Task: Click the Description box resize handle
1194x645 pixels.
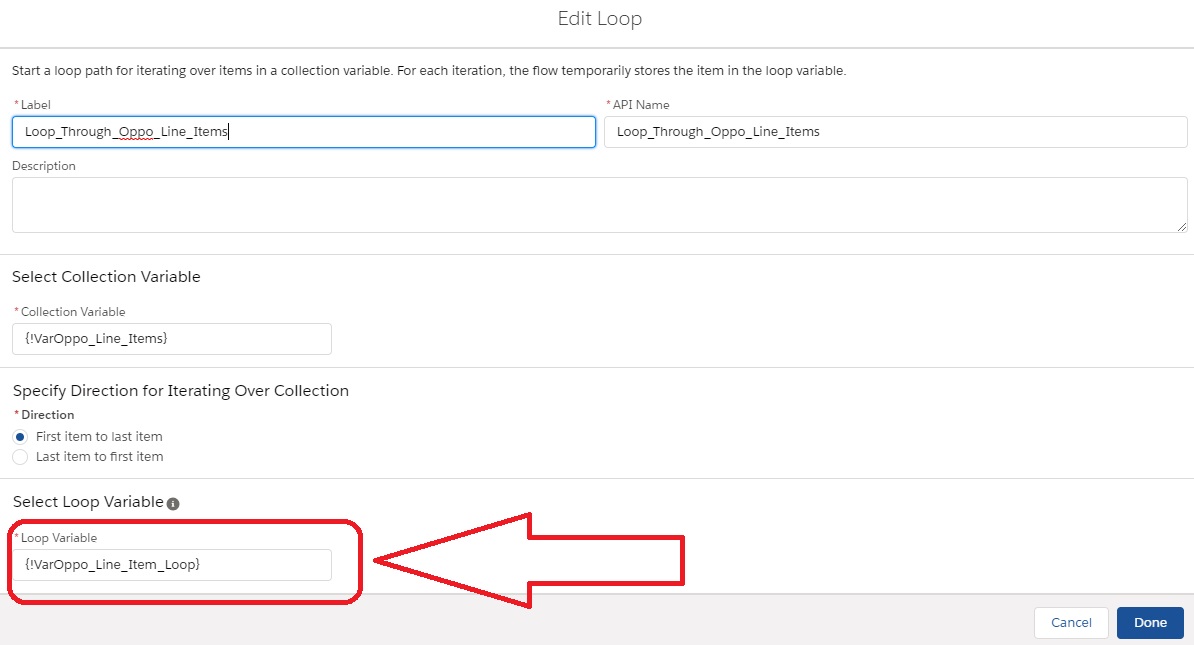Action: (1181, 226)
